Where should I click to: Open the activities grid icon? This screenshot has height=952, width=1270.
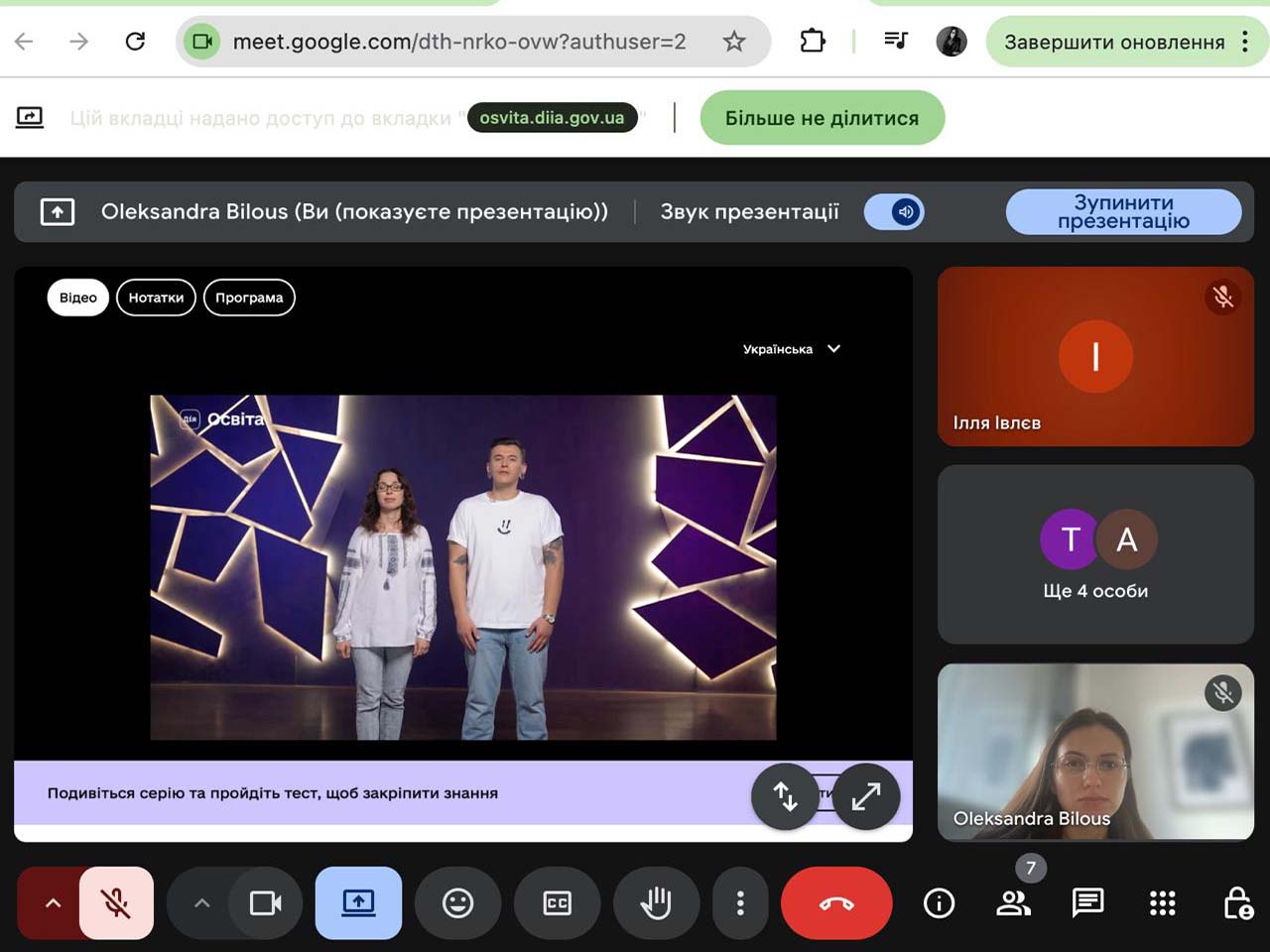click(1162, 903)
